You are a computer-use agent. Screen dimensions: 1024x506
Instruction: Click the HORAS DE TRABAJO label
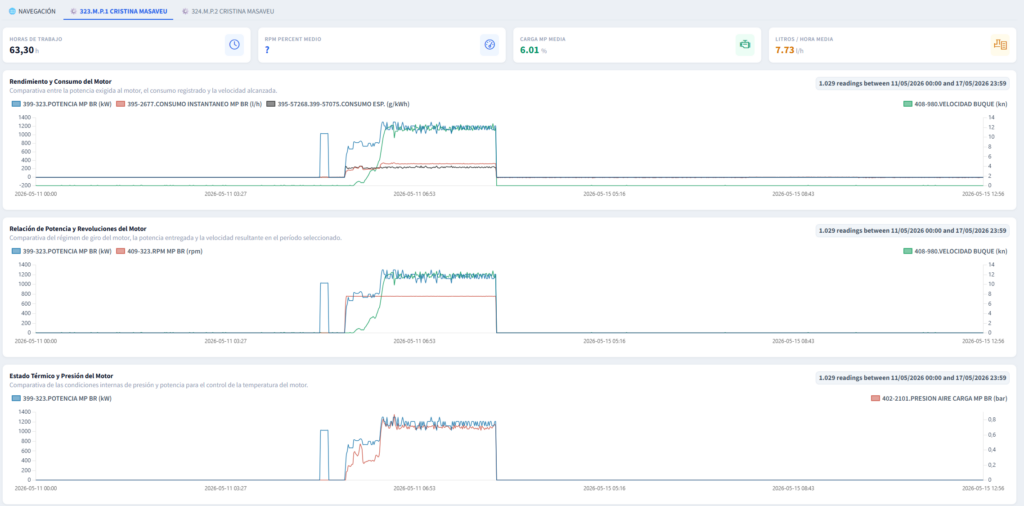tap(36, 39)
